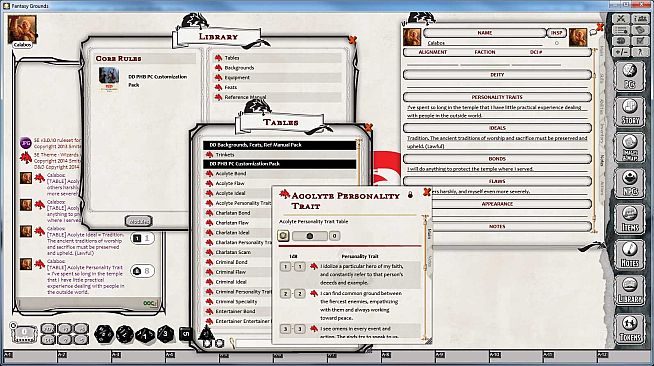Click the chat roll result showing 8
This screenshot has height=366, width=654.
pos(142,271)
